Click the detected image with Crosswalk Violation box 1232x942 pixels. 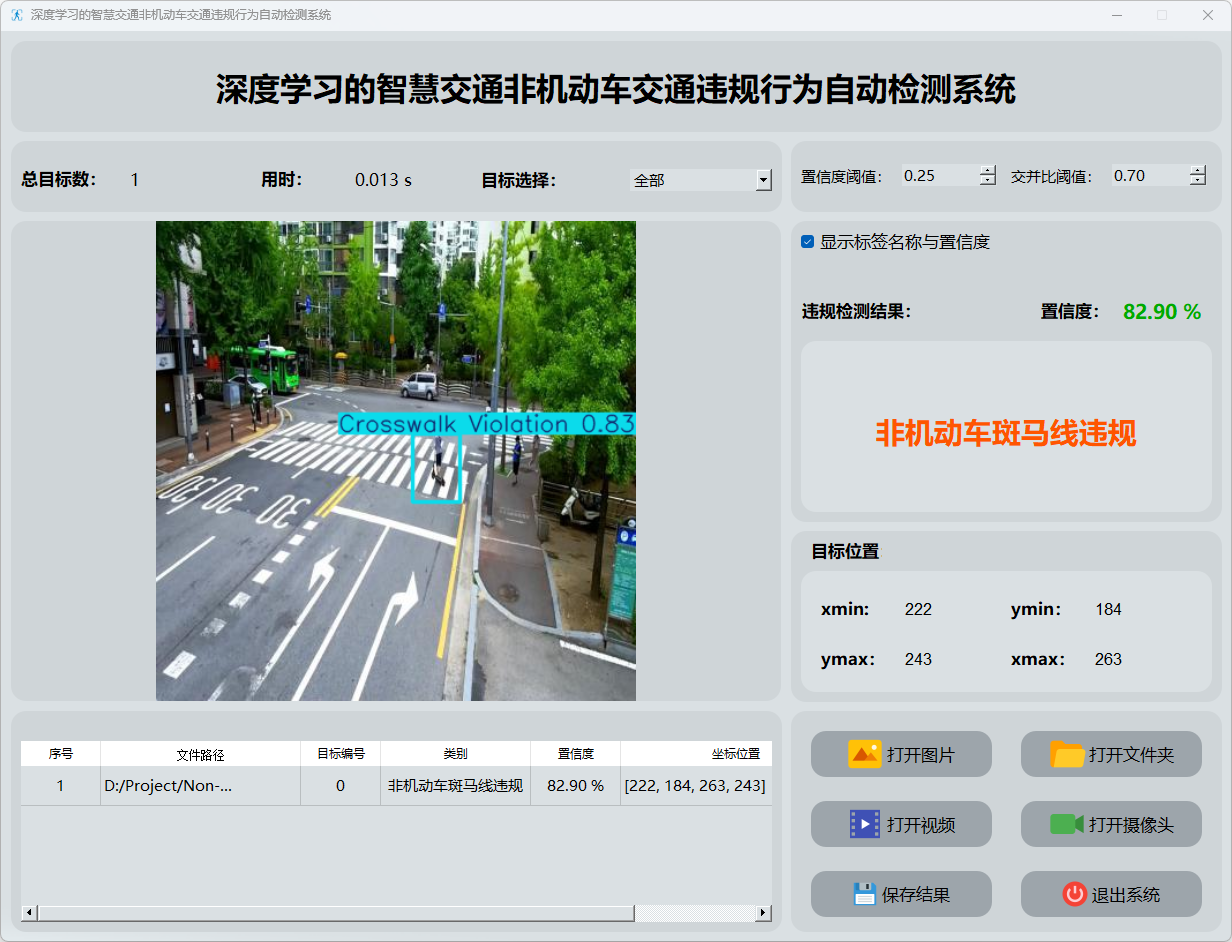coord(395,460)
